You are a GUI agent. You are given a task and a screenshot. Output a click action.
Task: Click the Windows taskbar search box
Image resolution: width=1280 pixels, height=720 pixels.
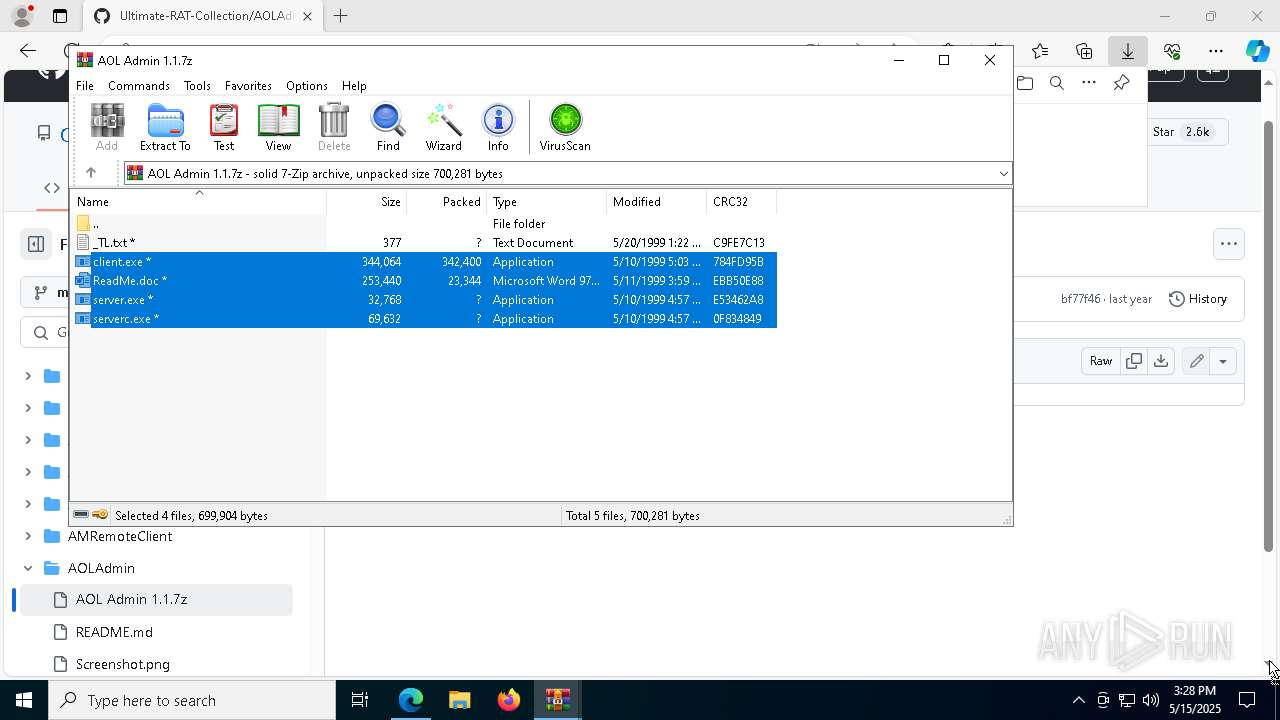tap(192, 700)
